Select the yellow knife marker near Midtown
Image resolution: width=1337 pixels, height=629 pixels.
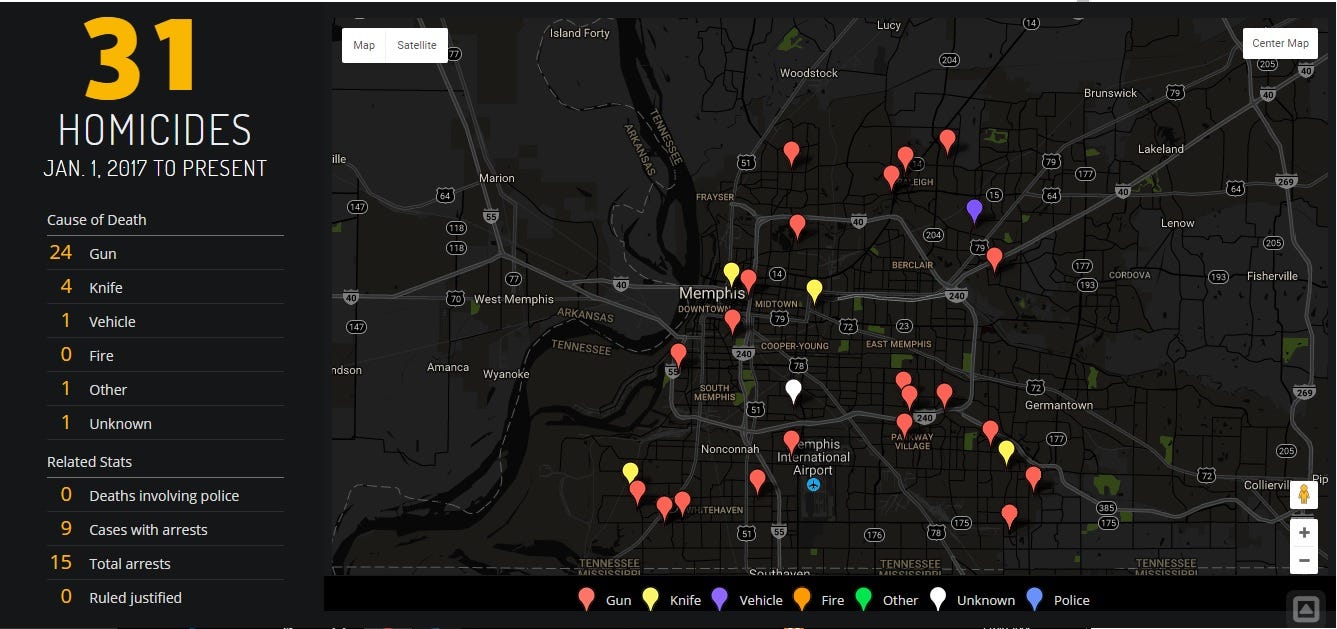(814, 291)
